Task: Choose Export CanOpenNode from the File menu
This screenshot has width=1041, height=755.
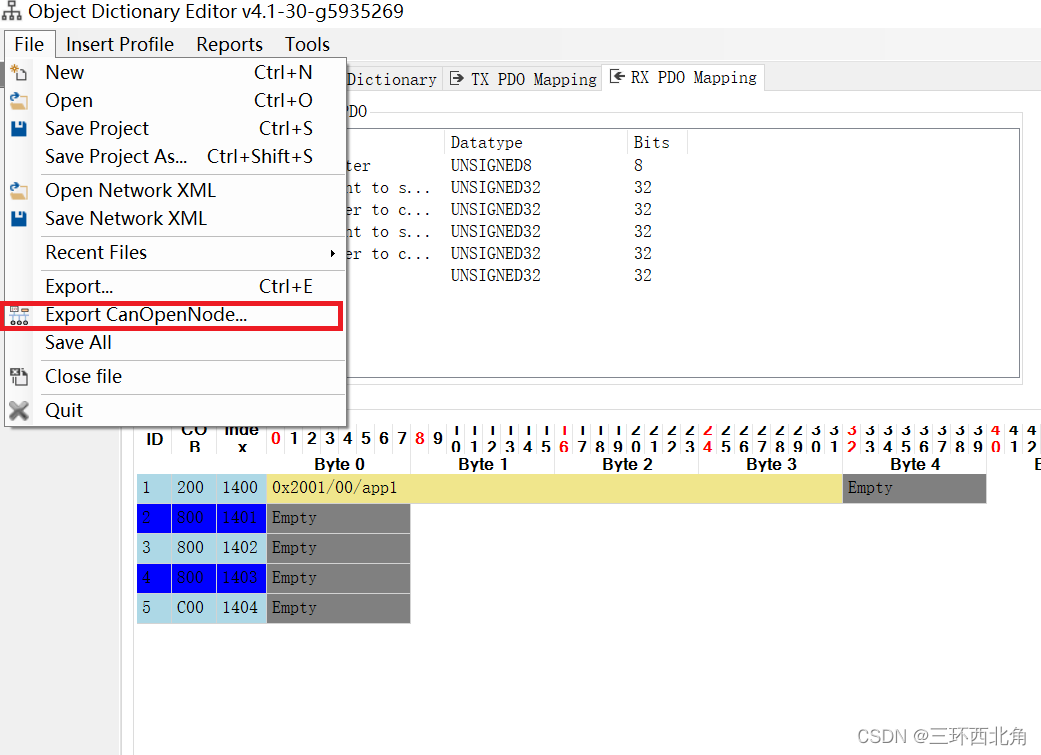Action: (147, 315)
